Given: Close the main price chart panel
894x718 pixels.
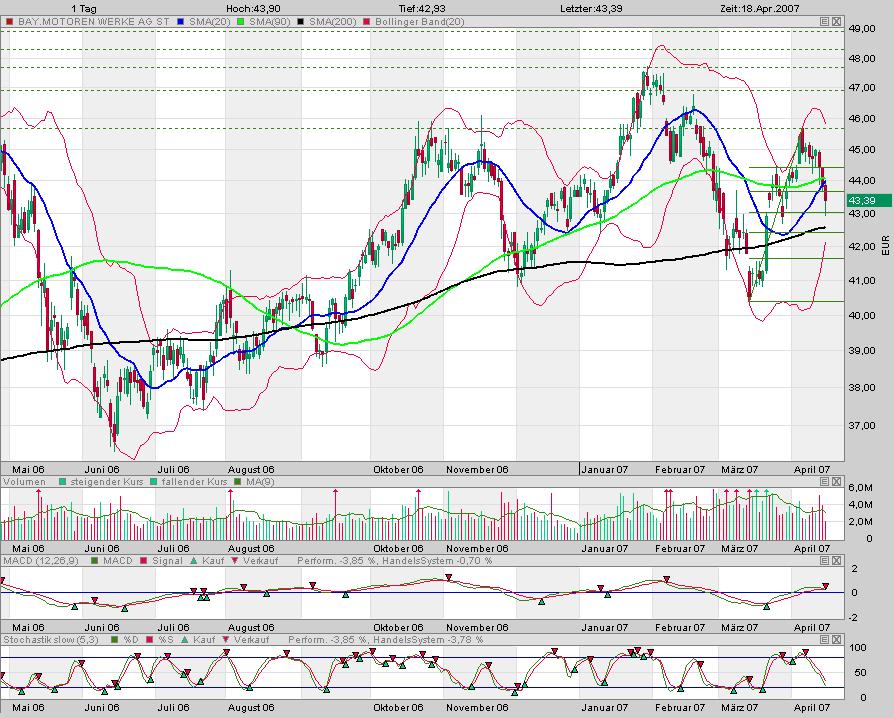Looking at the screenshot, I should point(837,20).
